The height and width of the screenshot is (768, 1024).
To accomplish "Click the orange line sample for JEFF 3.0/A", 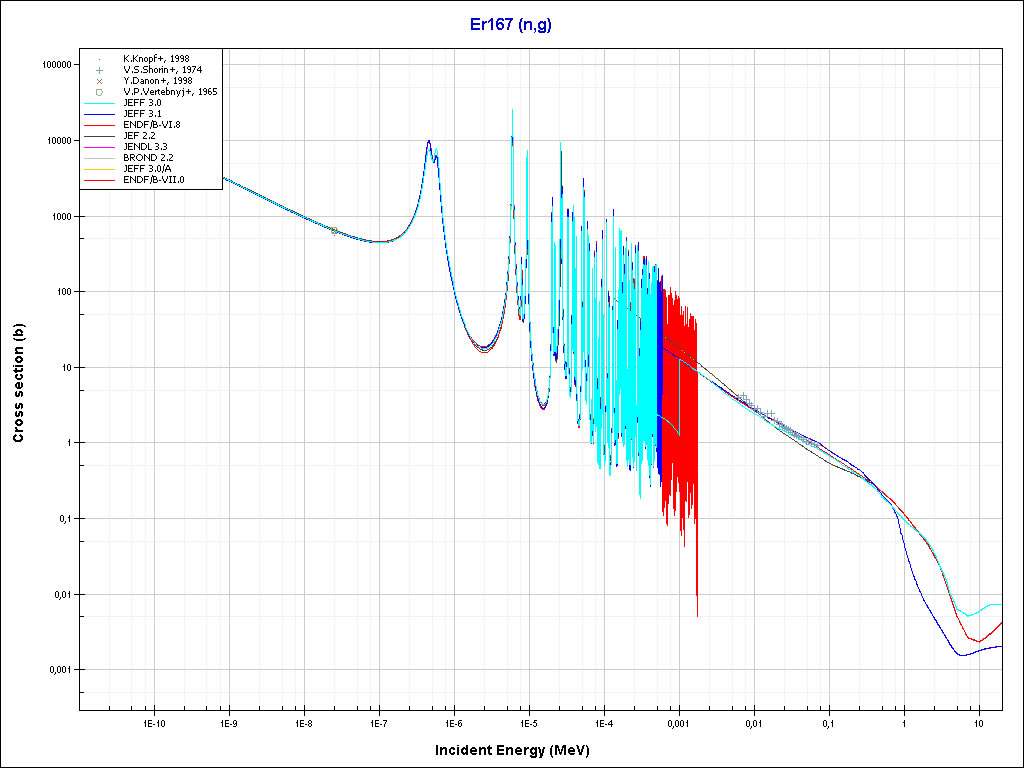I will (x=100, y=169).
